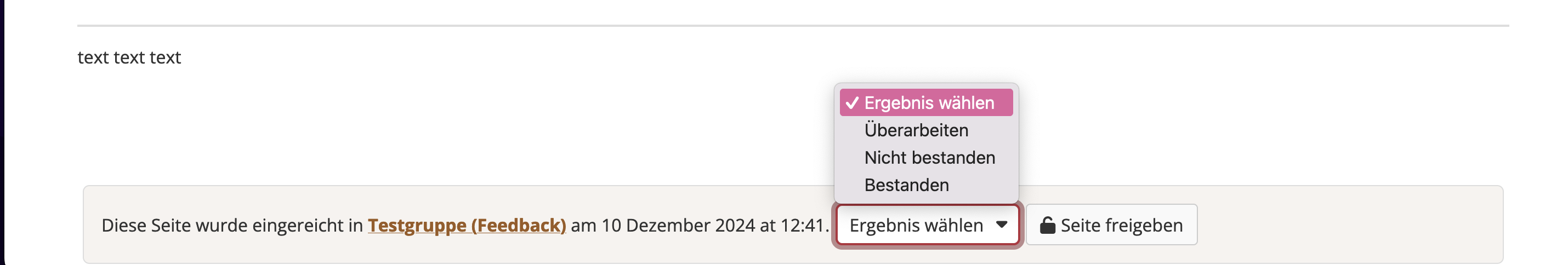Select the highlighted Ergebnis wählen option
This screenshot has width=1568, height=265.
coord(929,103)
